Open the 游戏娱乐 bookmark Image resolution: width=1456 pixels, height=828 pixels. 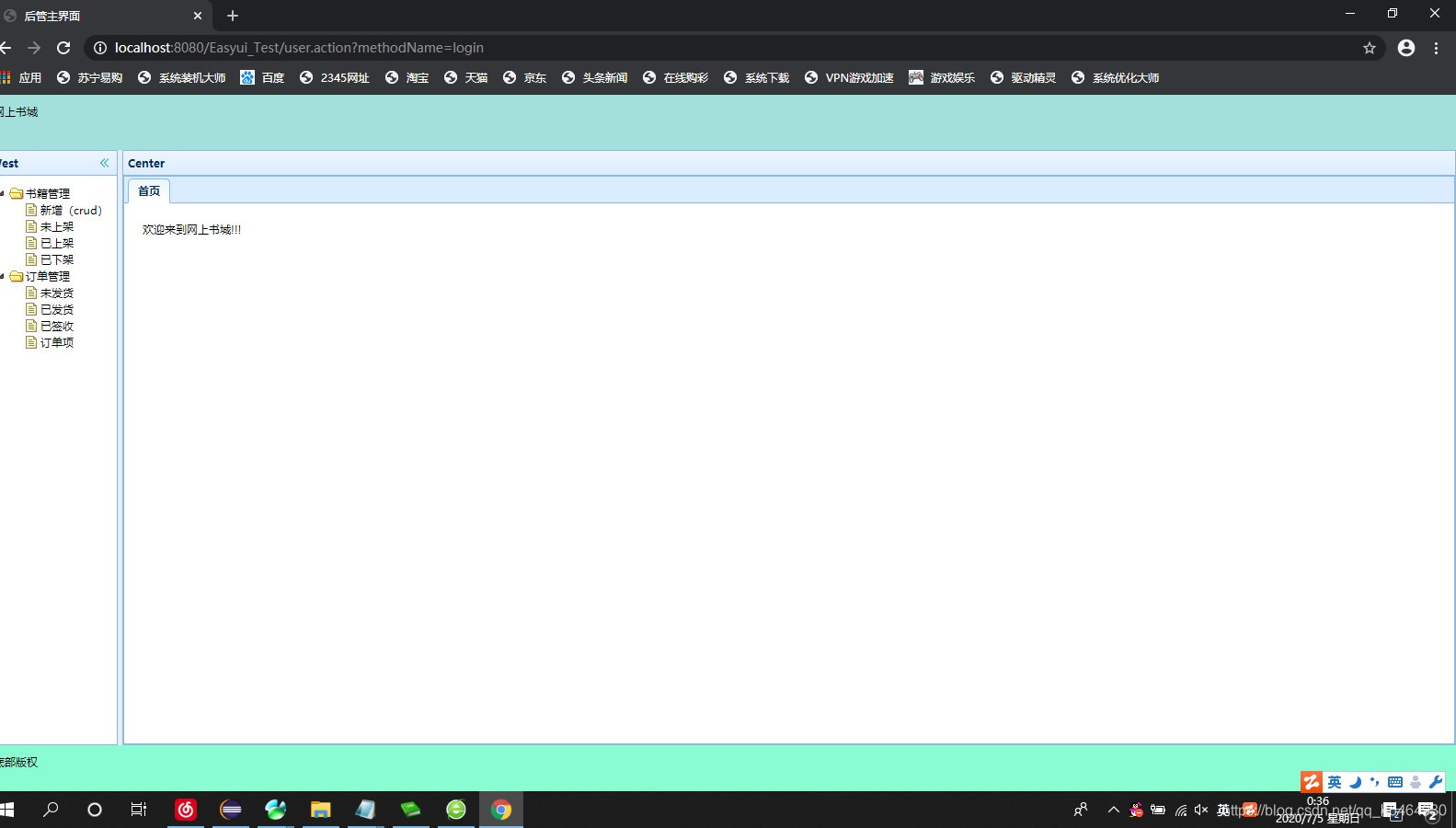[x=942, y=77]
